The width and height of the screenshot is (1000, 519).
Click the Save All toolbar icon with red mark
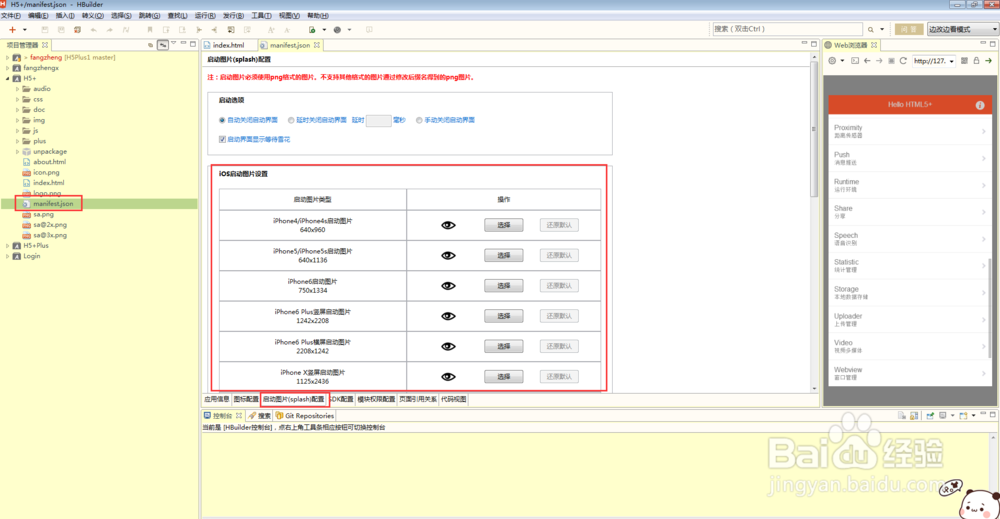point(77,29)
